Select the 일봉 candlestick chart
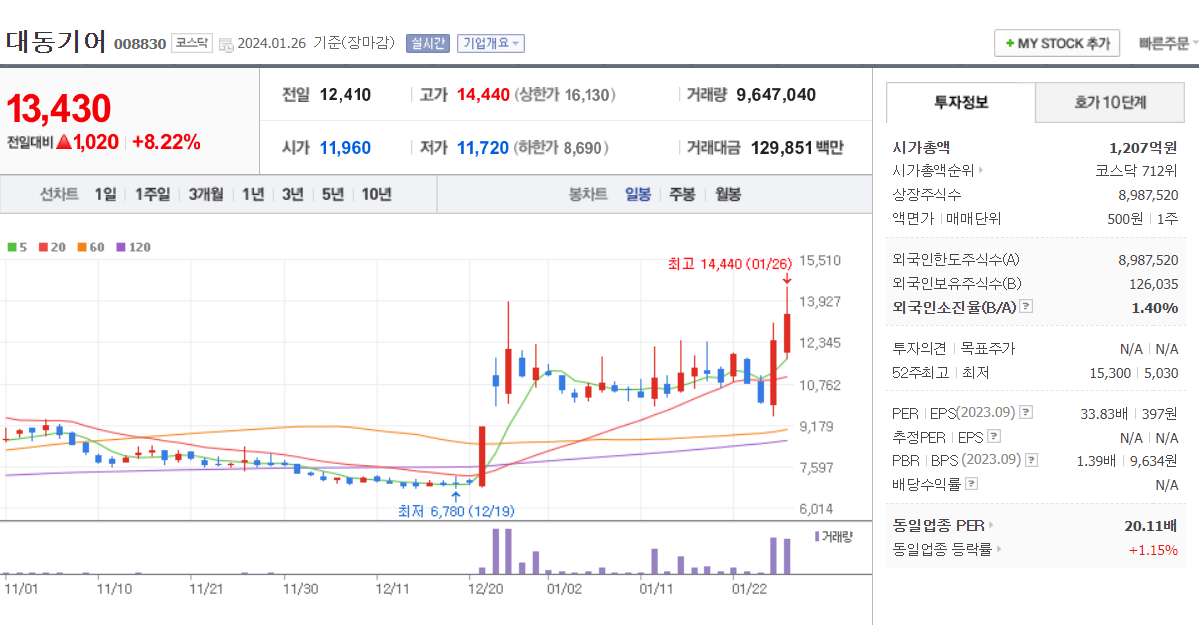1200x625 pixels. 638,194
